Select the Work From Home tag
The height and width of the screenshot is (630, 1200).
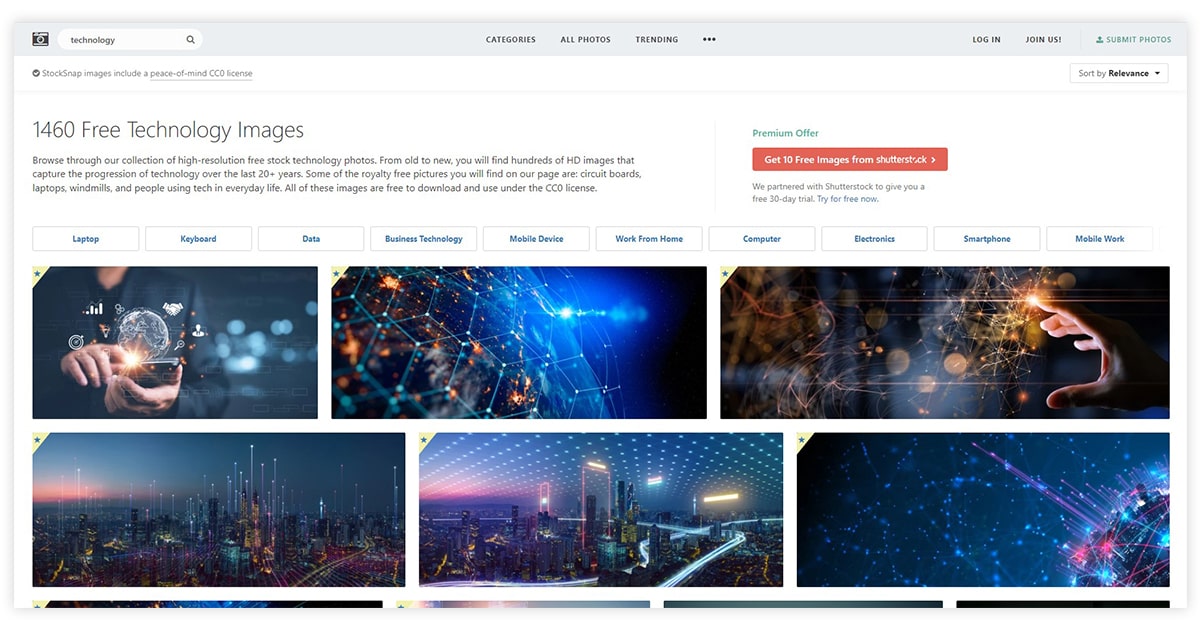(x=649, y=239)
